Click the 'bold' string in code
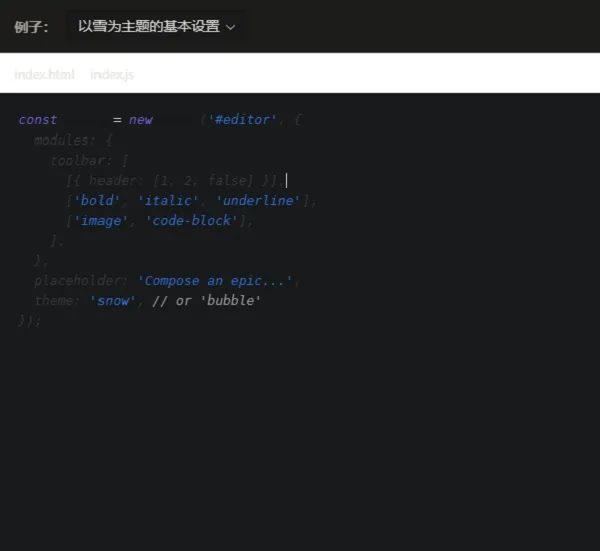600x551 pixels. coord(97,201)
